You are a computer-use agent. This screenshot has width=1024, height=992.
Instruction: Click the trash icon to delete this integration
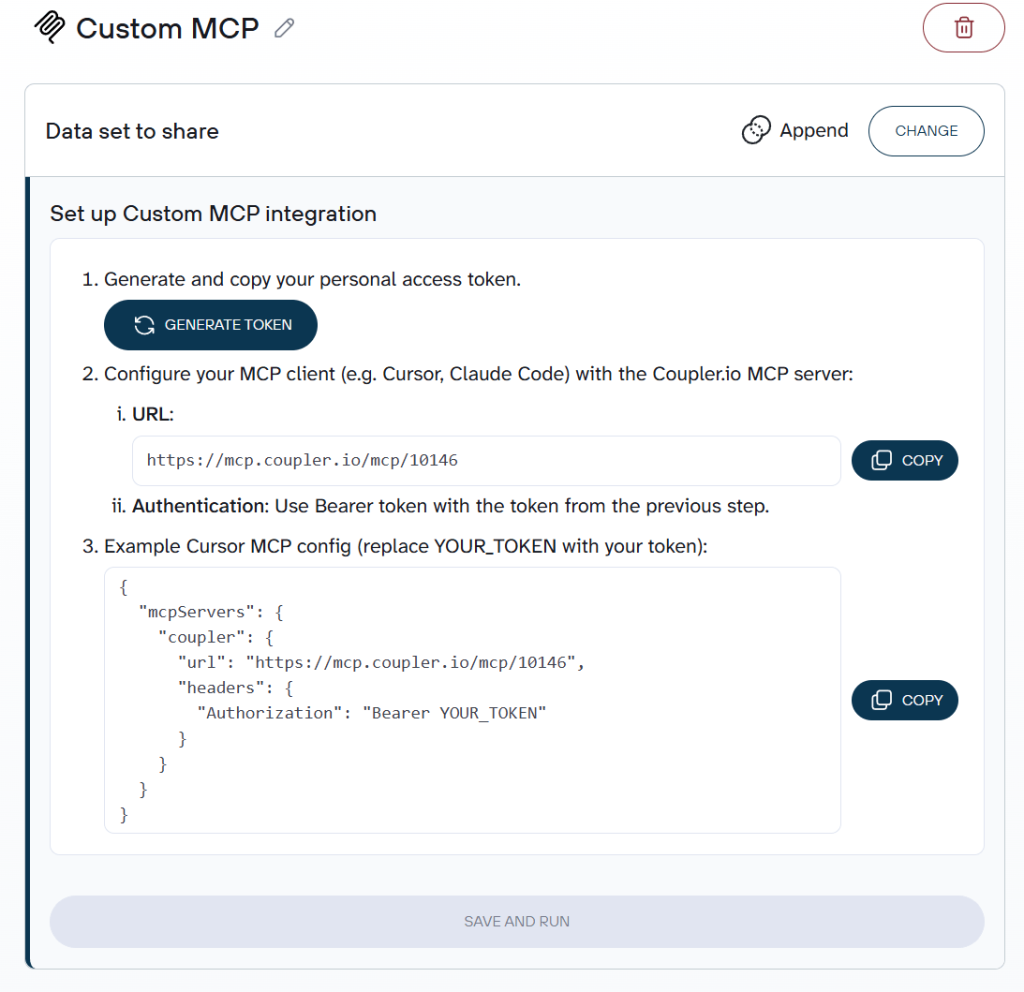coord(963,28)
